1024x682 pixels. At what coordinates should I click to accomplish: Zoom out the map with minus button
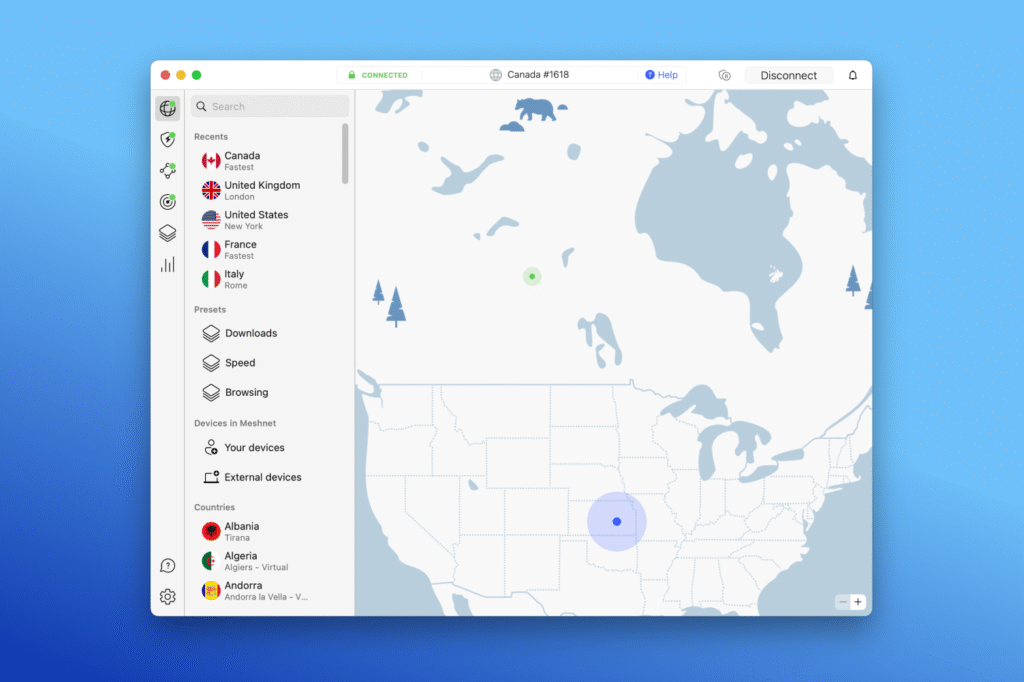point(842,602)
